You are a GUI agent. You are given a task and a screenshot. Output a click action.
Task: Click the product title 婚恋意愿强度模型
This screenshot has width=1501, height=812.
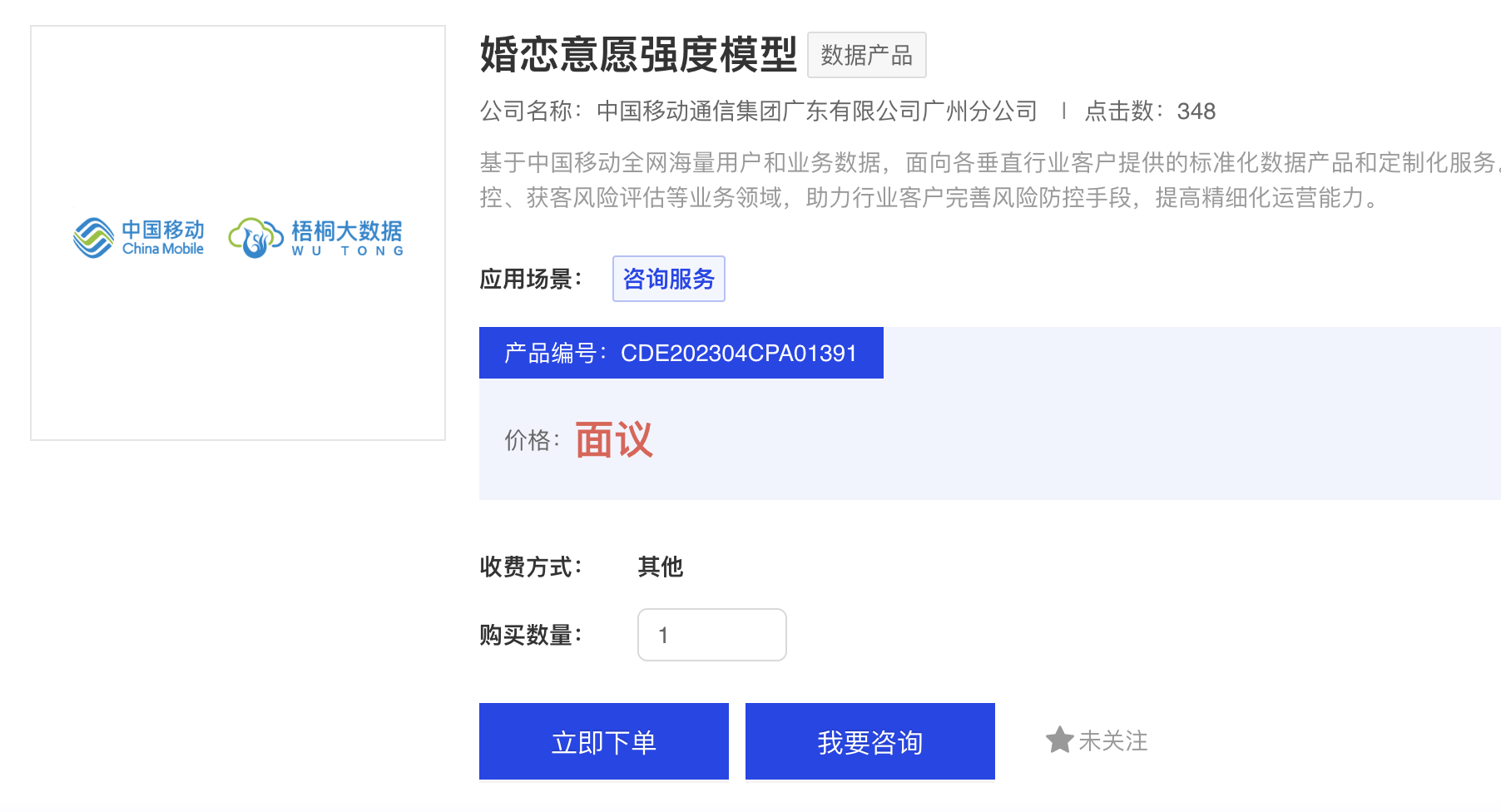[638, 55]
